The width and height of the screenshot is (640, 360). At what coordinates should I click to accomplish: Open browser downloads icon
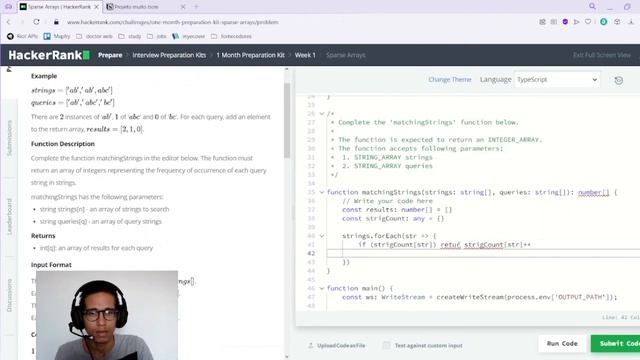[x=631, y=22]
